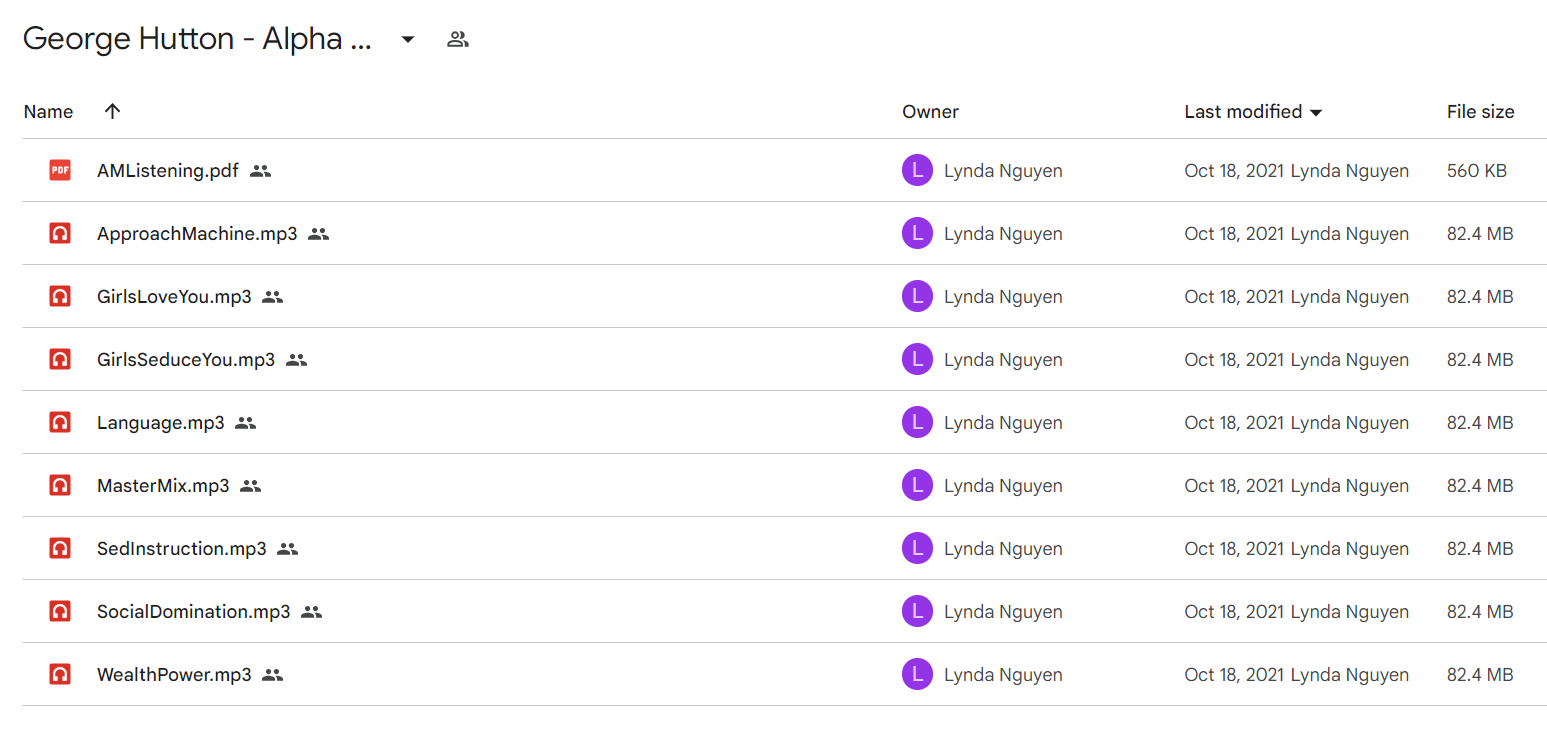Select the WealthPower.mp3 file name
The image size is (1547, 746).
click(x=174, y=675)
